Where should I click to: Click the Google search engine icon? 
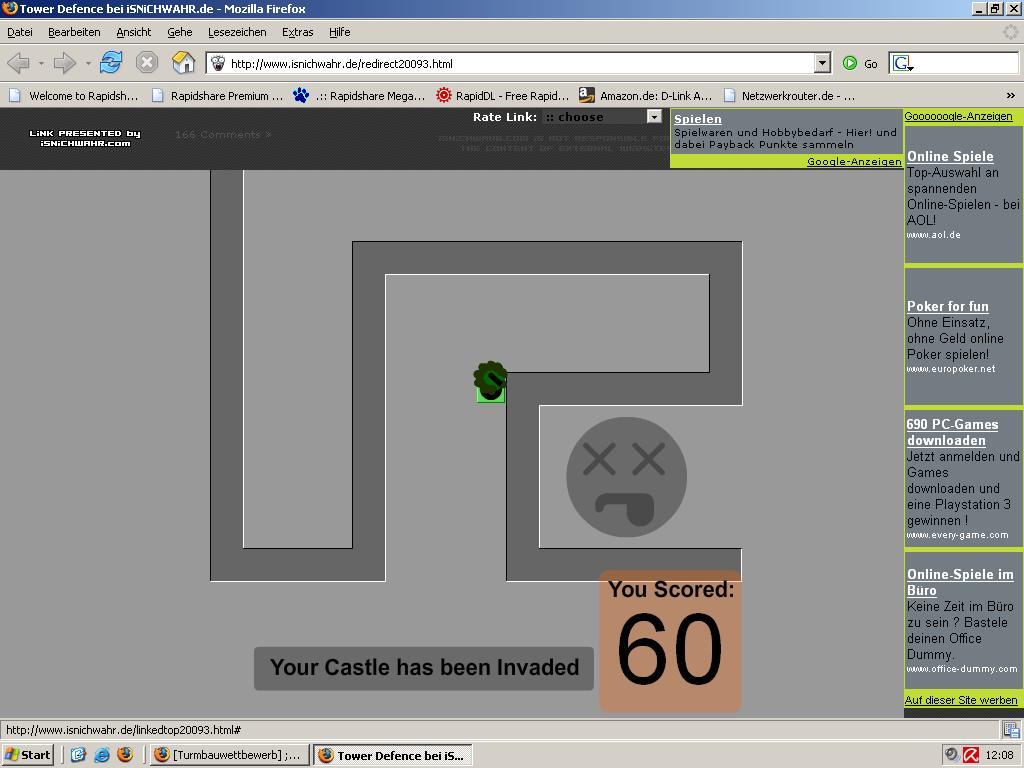[x=903, y=63]
